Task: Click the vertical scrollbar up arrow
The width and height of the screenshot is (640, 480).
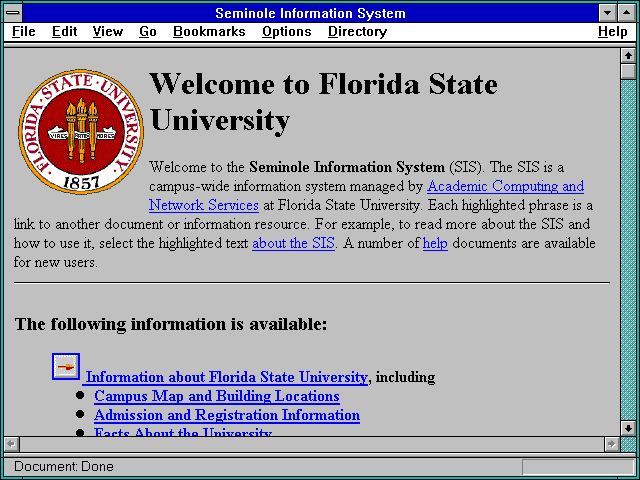Action: pos(628,56)
